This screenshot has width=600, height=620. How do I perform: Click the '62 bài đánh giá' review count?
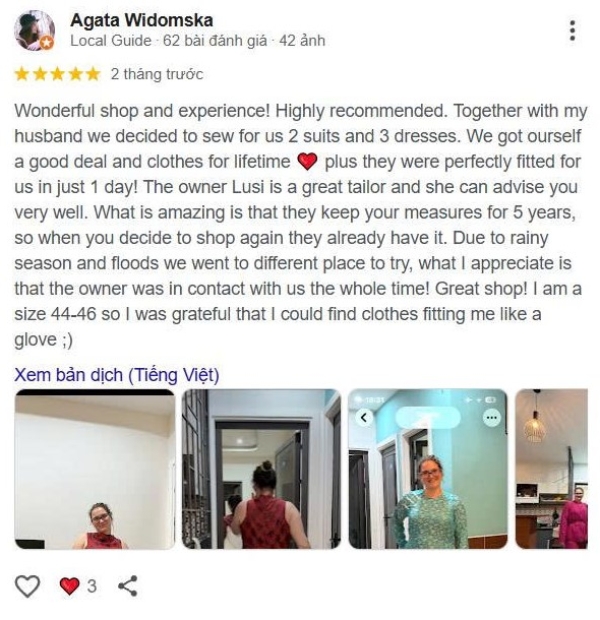tap(215, 41)
